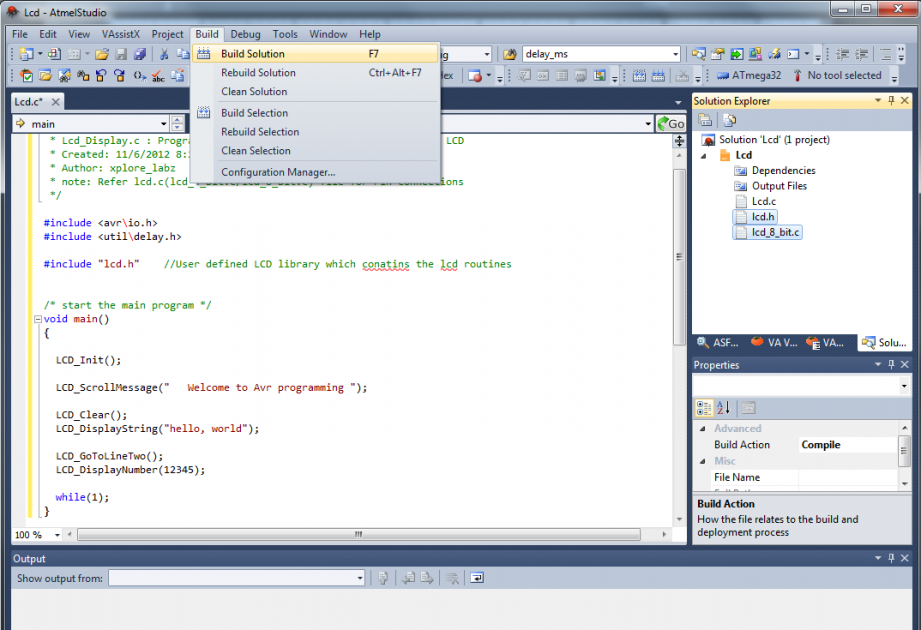Pin the Solution Explorer panel
The height and width of the screenshot is (630, 921).
point(891,101)
